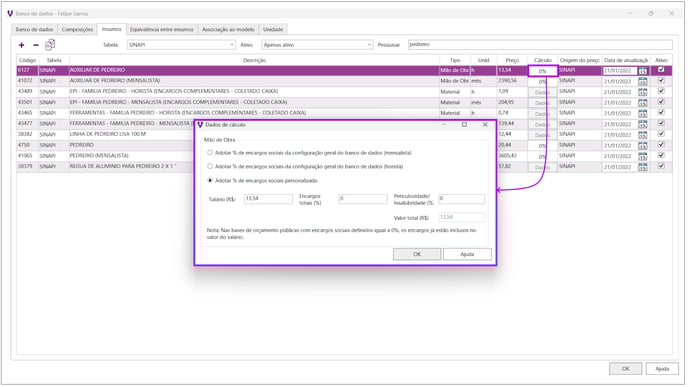Go to Equivalência entre insumos tab
The image size is (688, 387).
[x=161, y=29]
